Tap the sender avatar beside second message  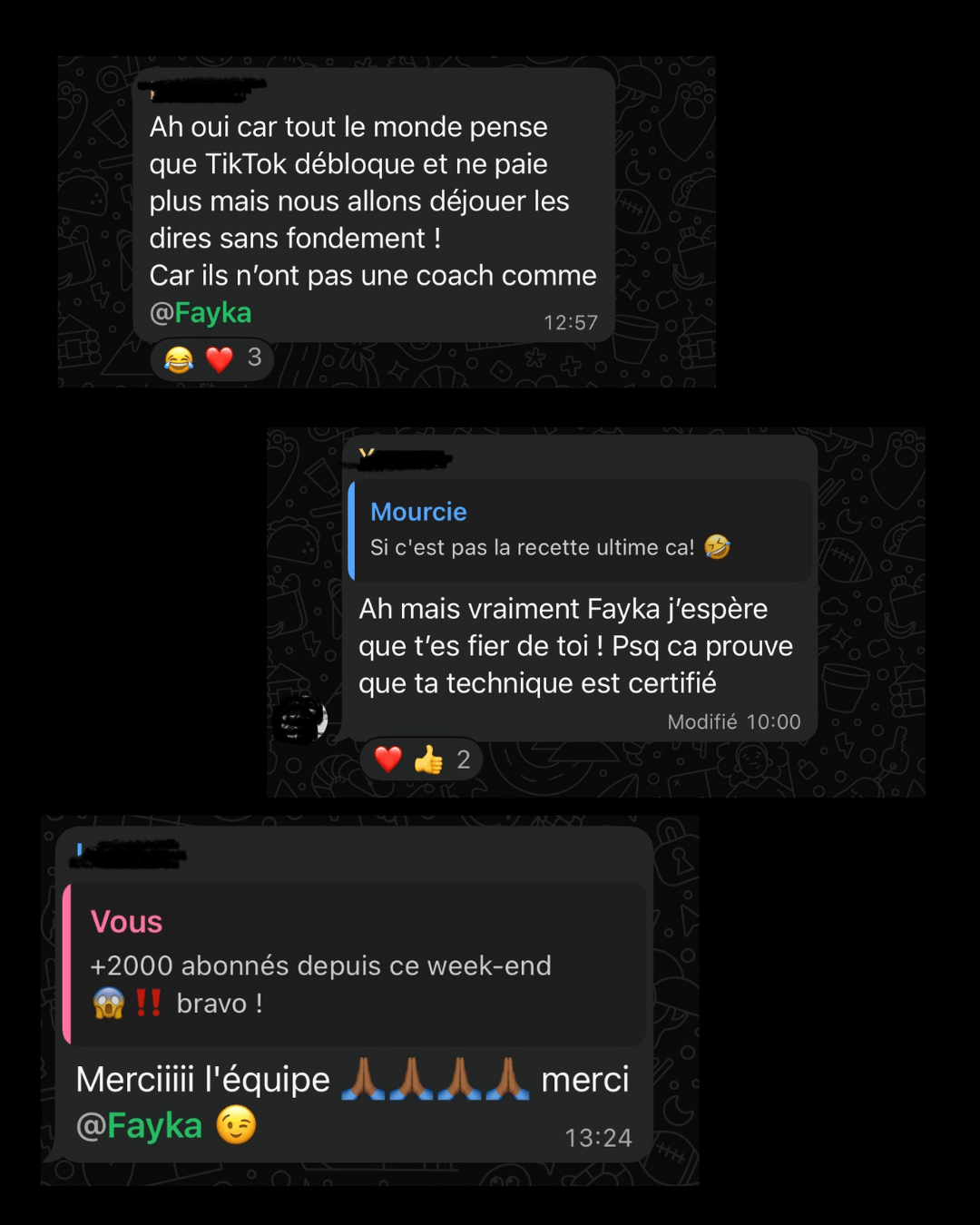[300, 720]
